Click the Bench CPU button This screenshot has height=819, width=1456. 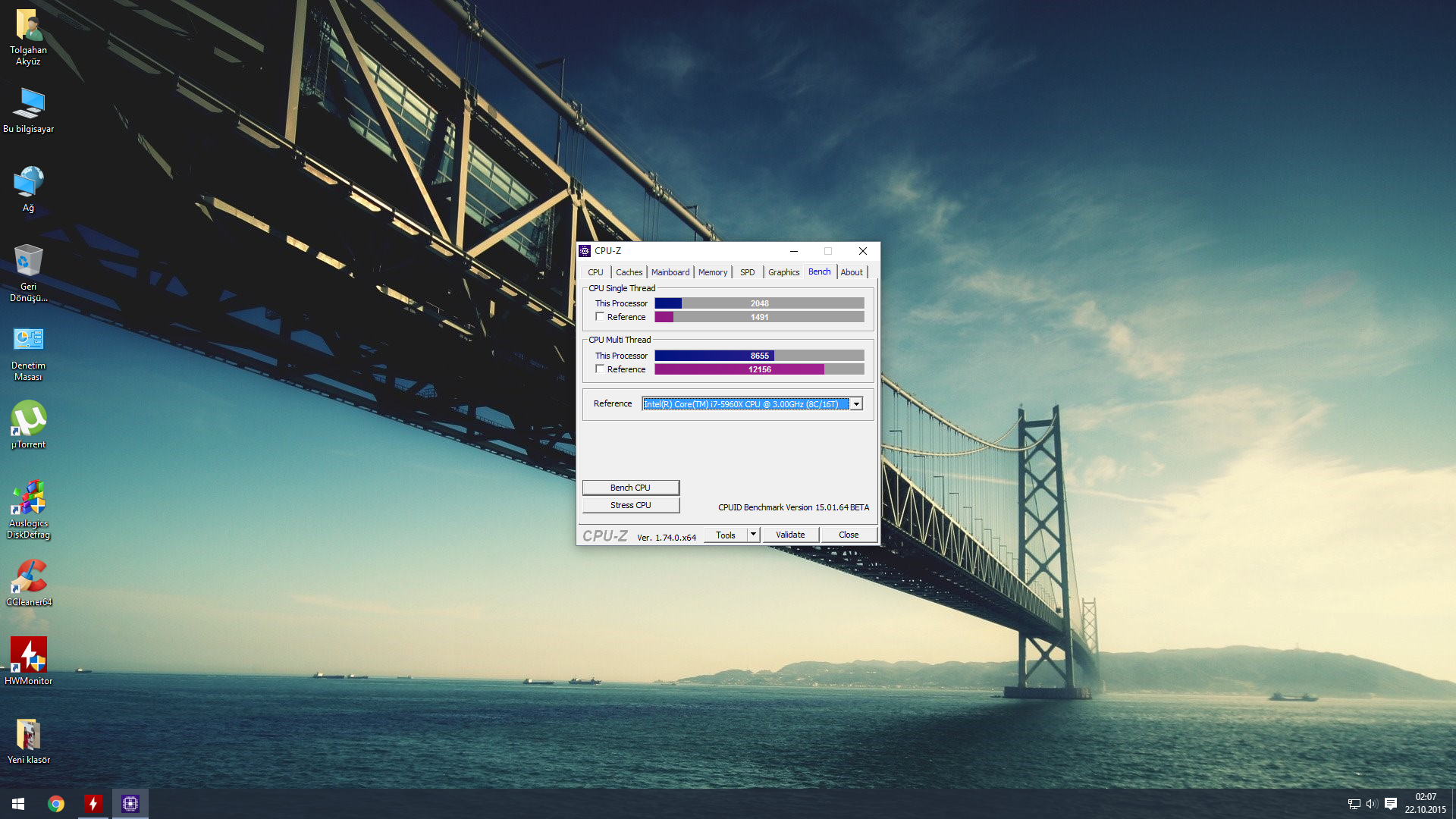(x=630, y=488)
